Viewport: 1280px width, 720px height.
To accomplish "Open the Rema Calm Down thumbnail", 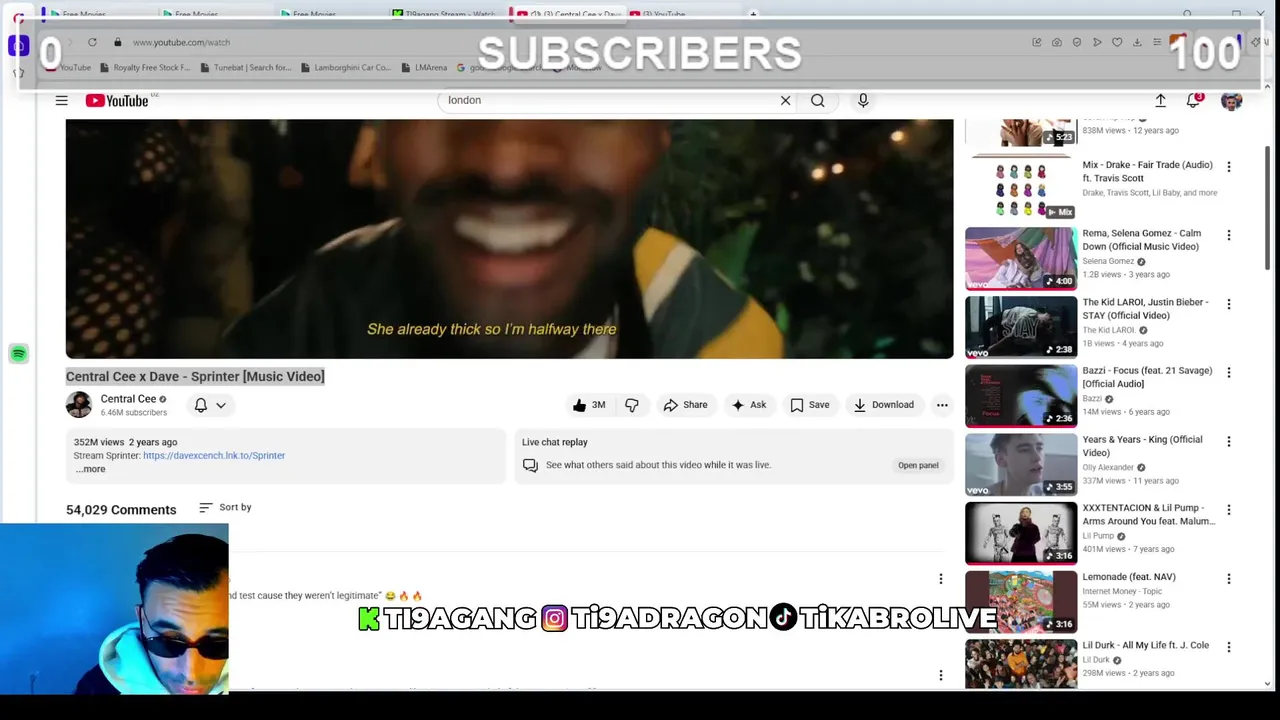I will 1021,258.
